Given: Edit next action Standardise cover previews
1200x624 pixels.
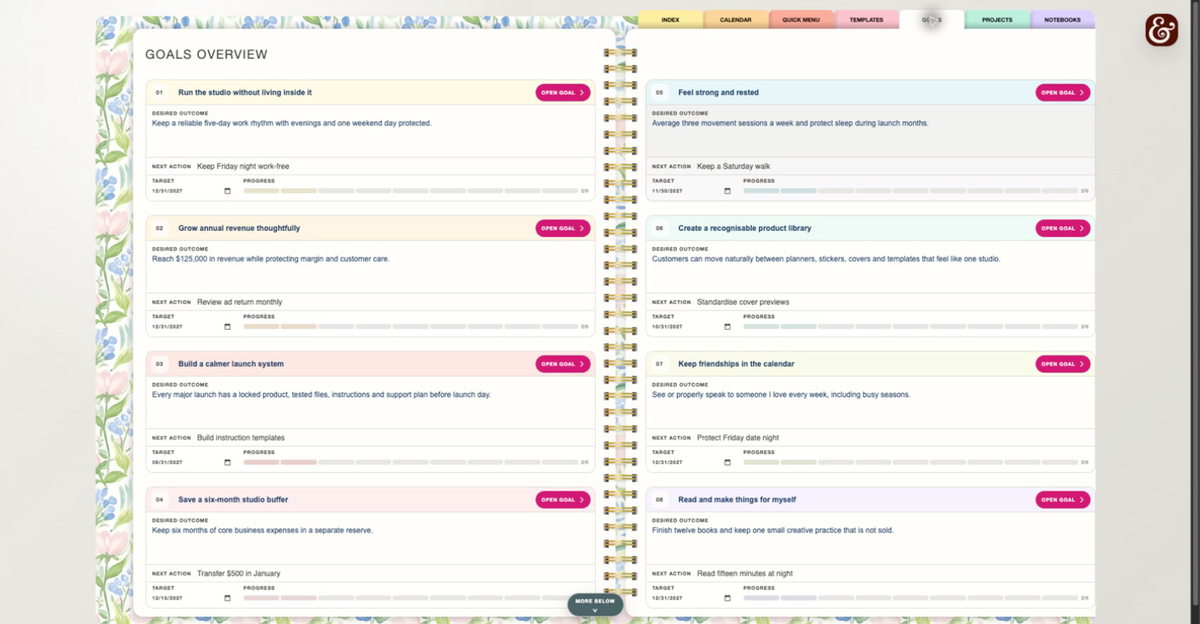Looking at the screenshot, I should (743, 302).
